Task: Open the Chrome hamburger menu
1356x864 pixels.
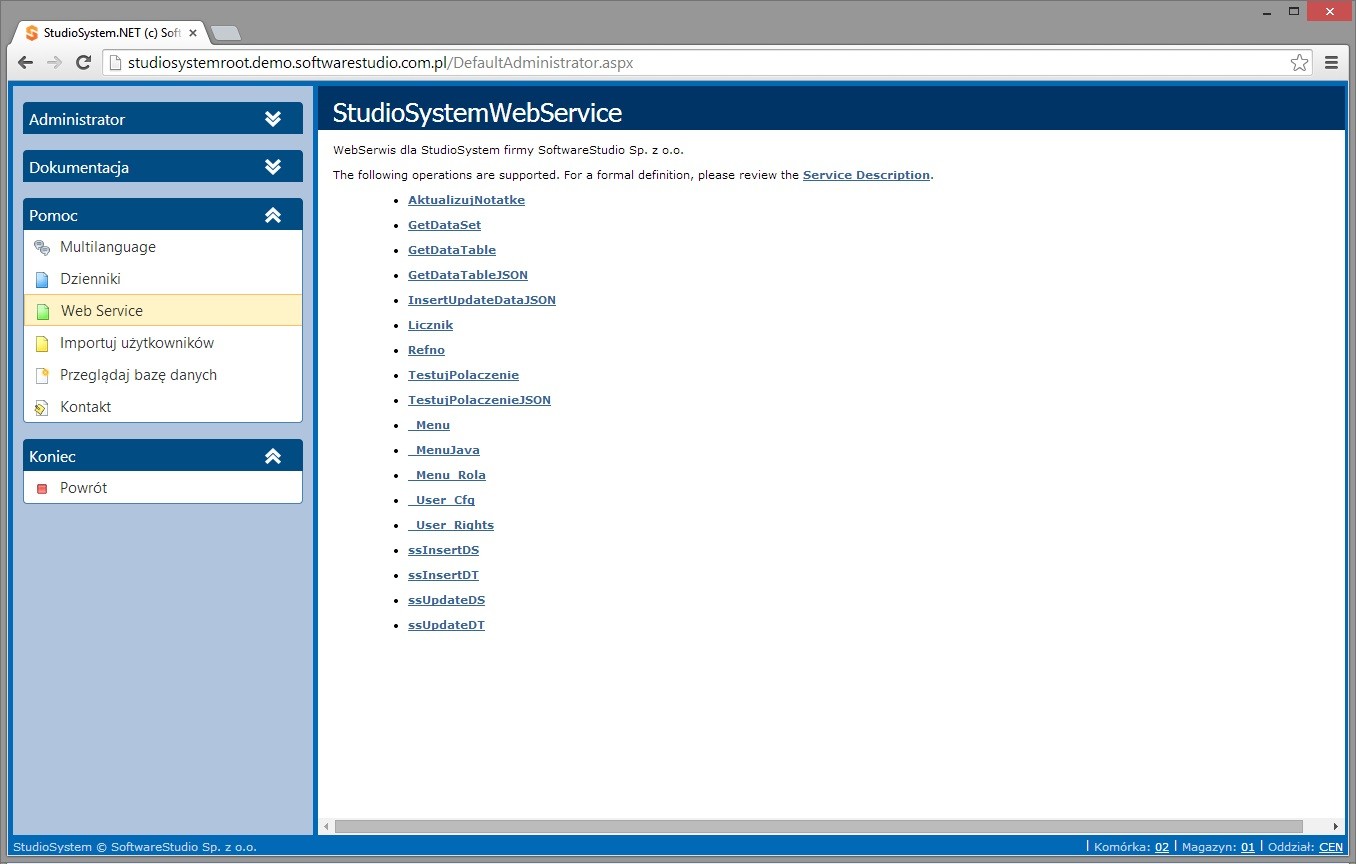Action: tap(1331, 63)
